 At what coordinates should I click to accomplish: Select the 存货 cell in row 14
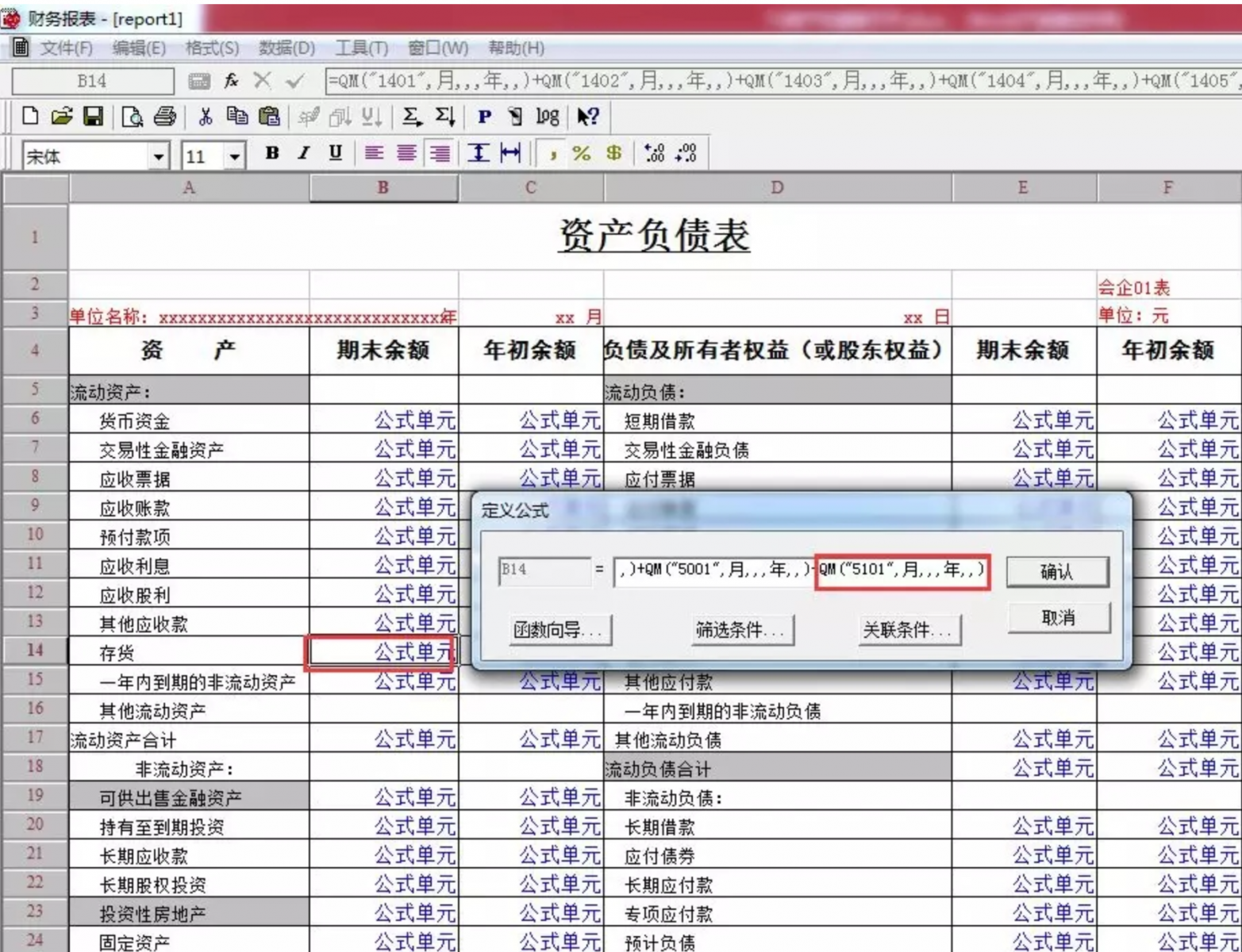click(189, 652)
